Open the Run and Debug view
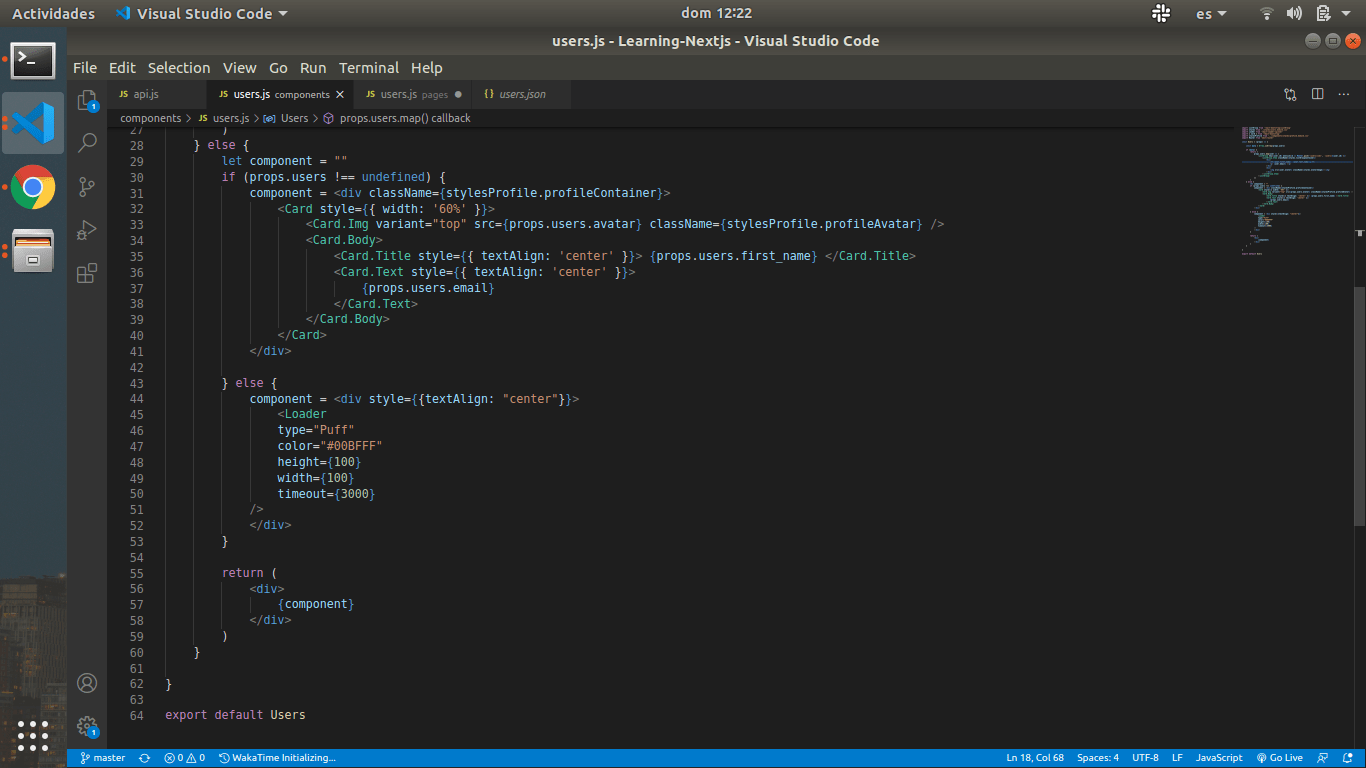The width and height of the screenshot is (1366, 768). coord(87,230)
